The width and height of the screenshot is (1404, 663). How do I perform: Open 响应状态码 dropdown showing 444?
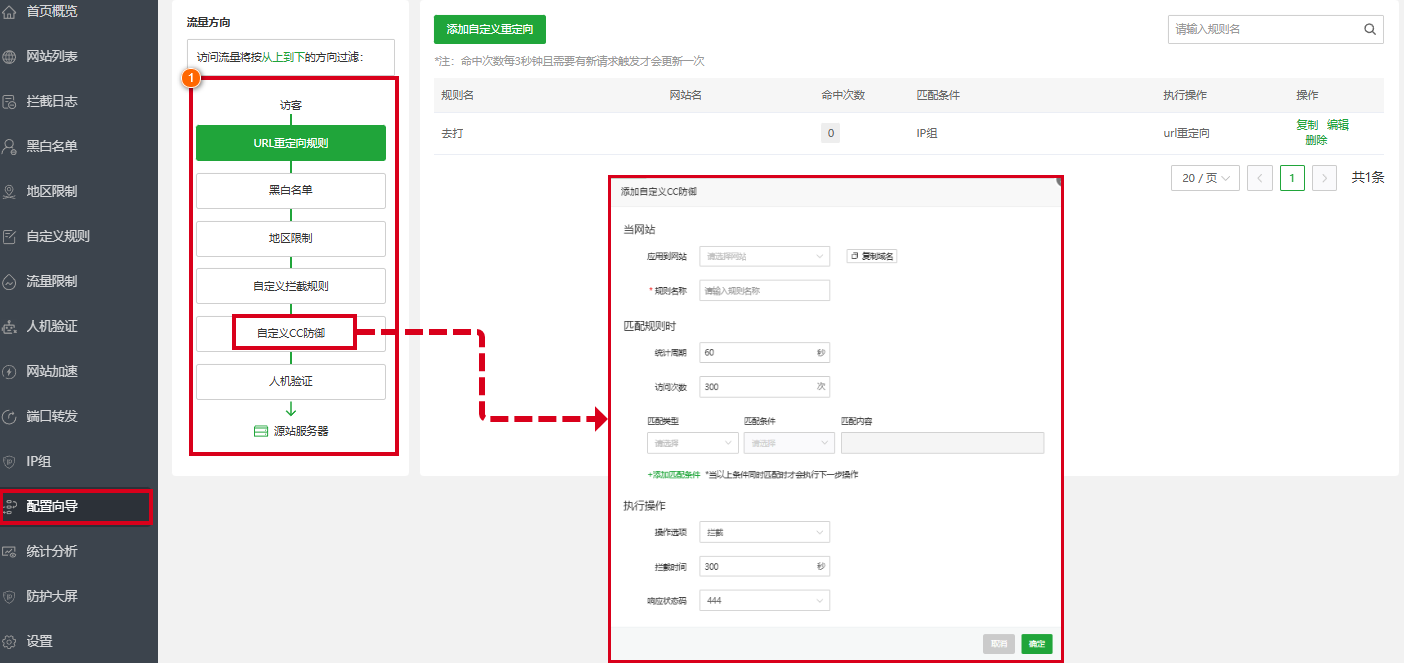pos(765,600)
